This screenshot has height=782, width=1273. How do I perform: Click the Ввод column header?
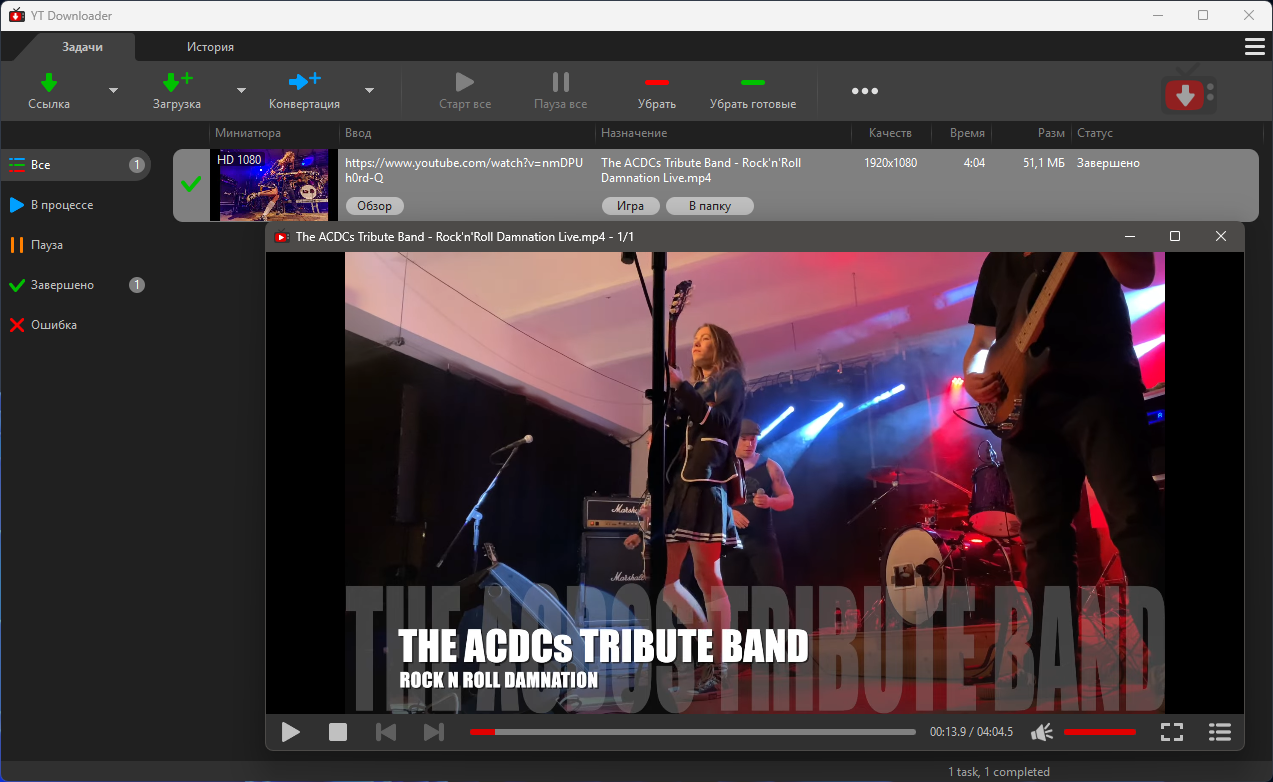pos(358,133)
